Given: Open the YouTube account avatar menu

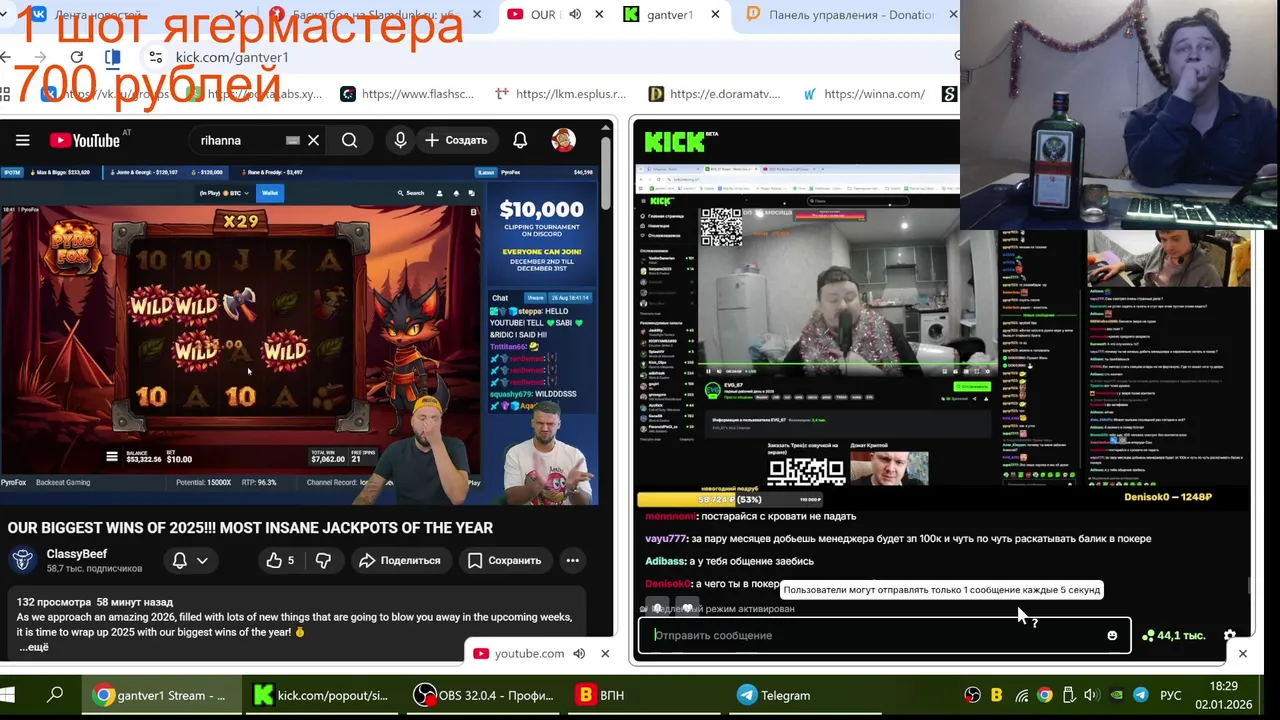Looking at the screenshot, I should click(x=564, y=141).
